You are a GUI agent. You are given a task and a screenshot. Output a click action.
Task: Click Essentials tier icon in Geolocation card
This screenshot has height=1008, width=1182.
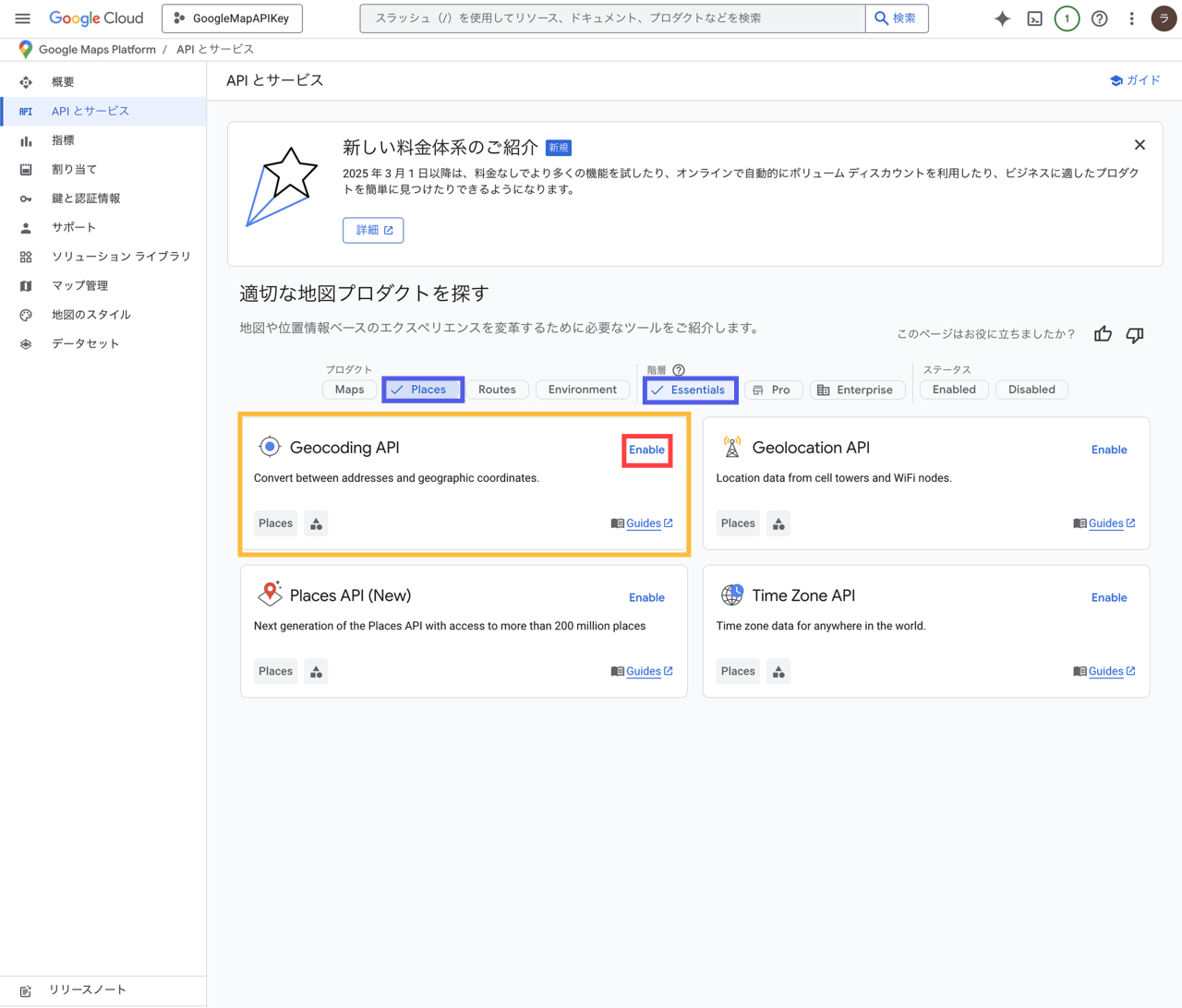(779, 524)
